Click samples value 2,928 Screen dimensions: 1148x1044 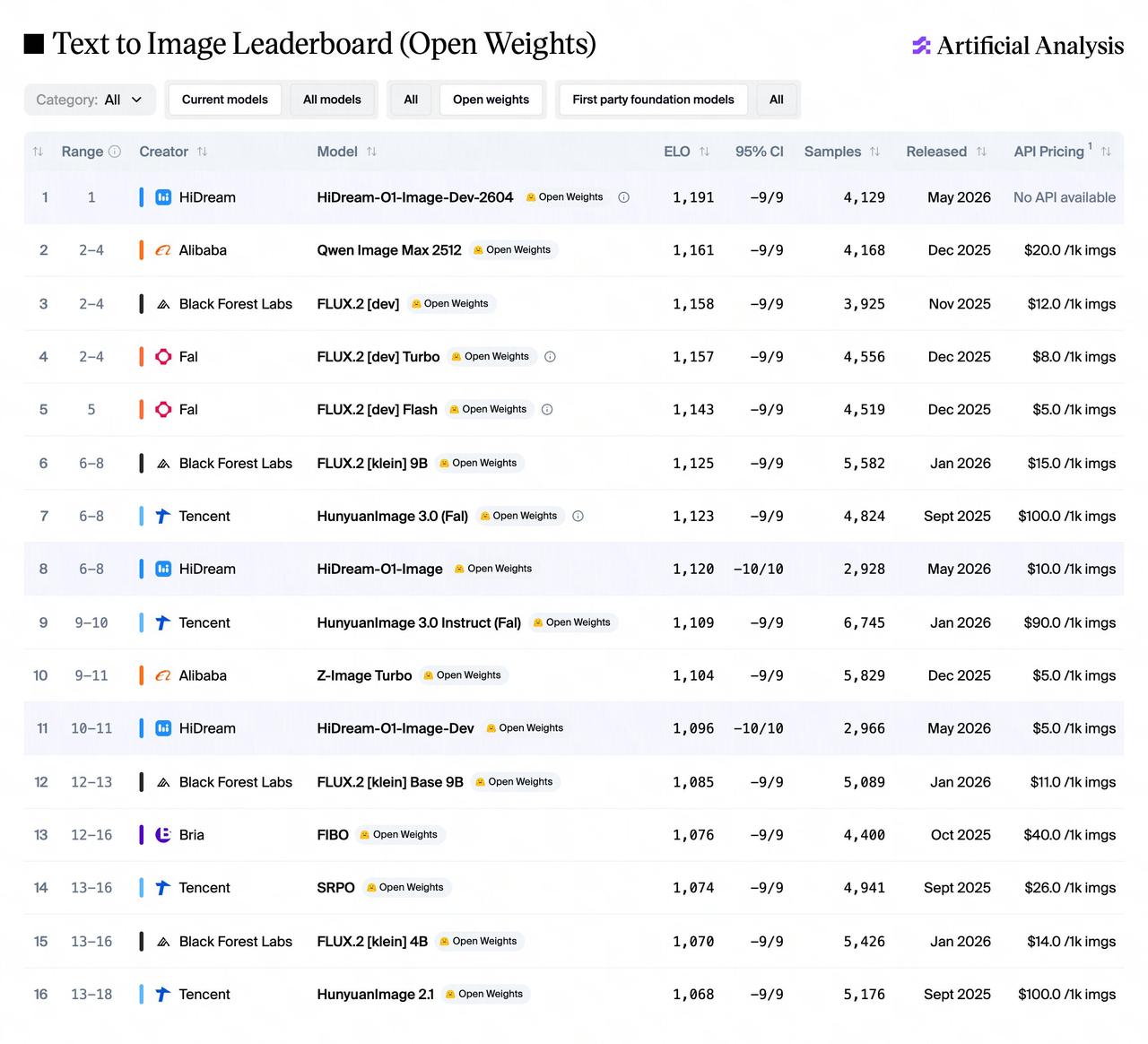tap(864, 569)
